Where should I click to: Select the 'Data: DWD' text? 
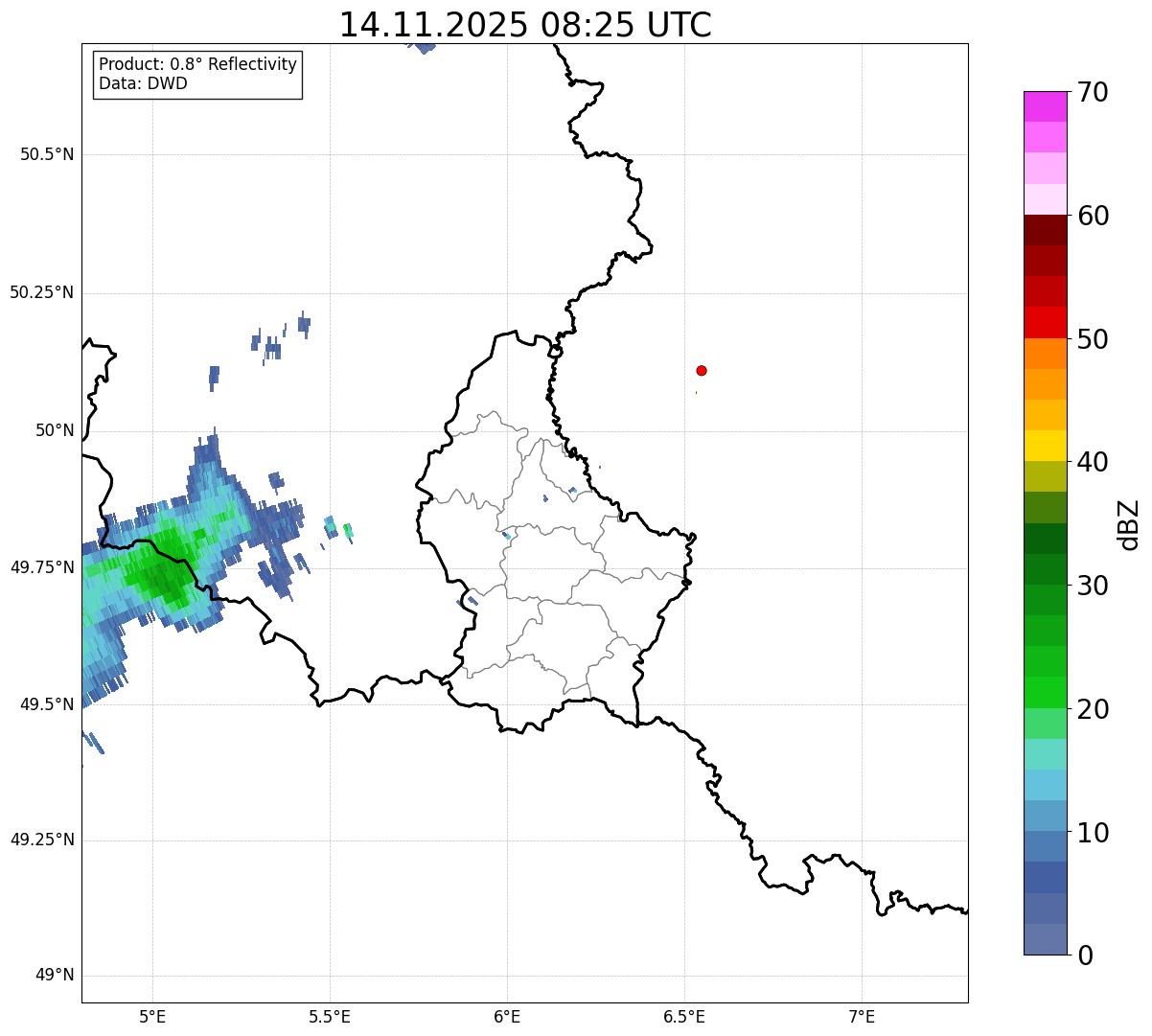[143, 83]
